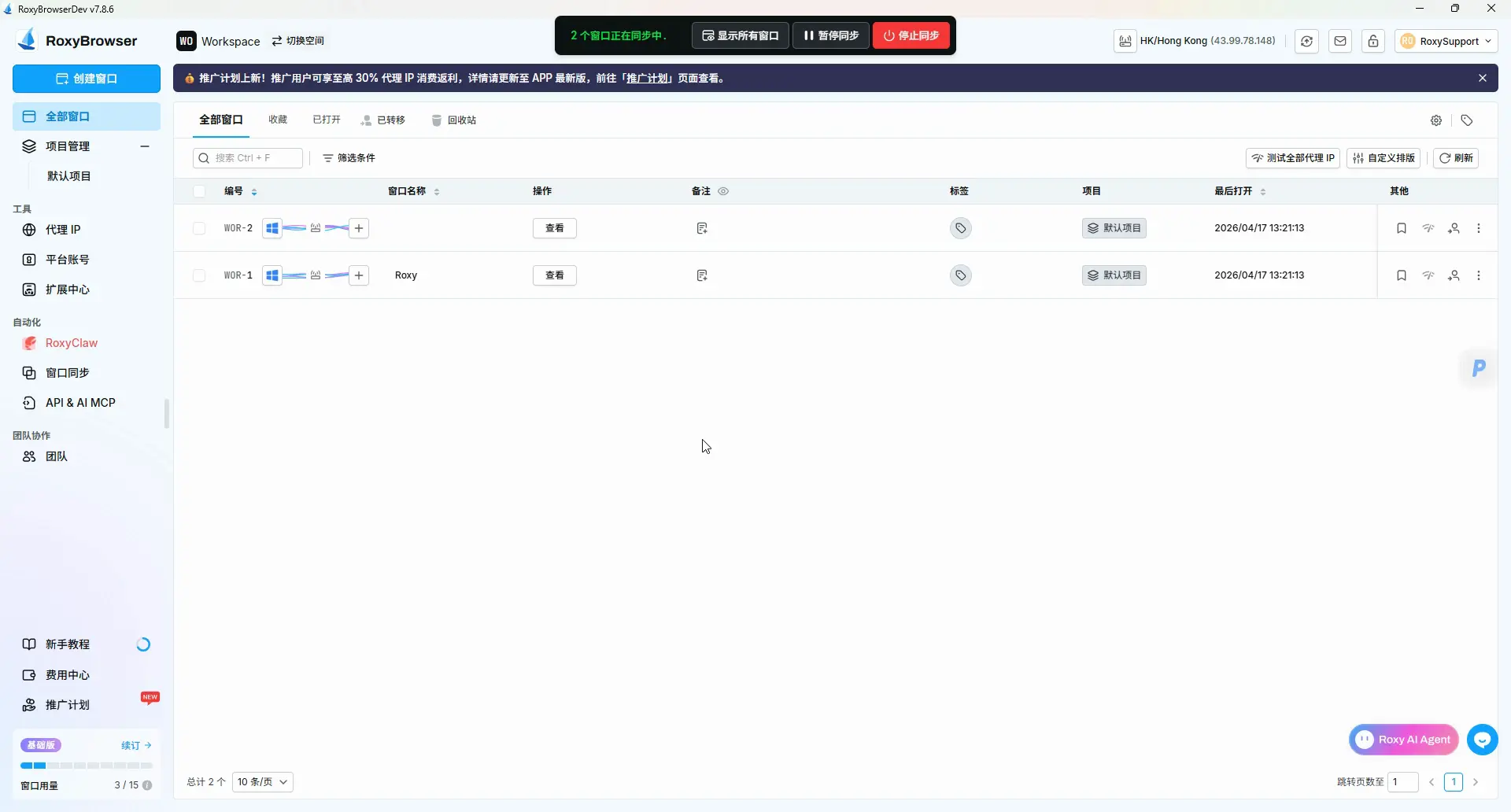Open 扩展中心 in the sidebar

pos(87,290)
